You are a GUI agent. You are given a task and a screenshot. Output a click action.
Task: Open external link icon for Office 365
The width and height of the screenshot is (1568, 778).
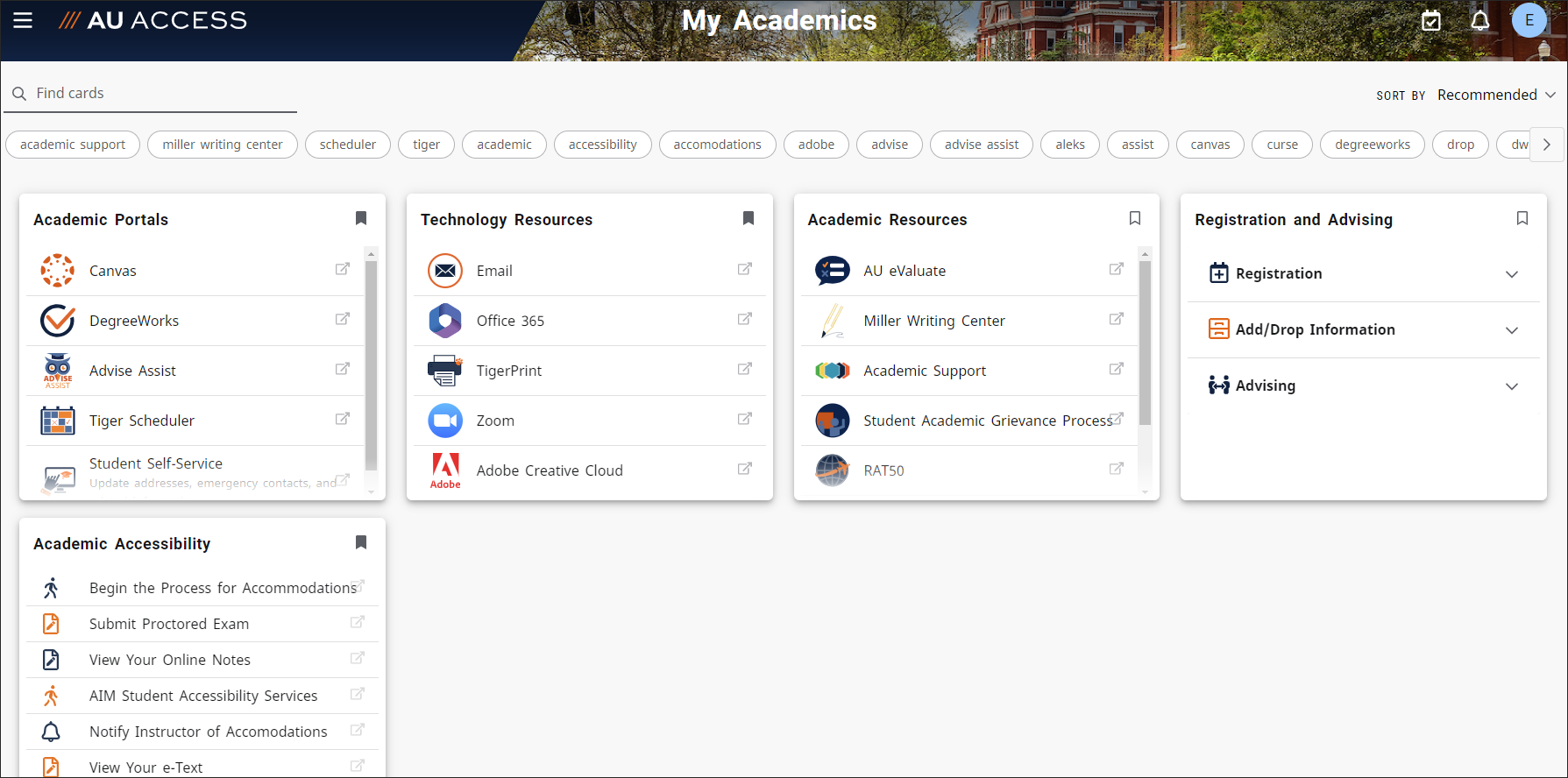point(745,319)
